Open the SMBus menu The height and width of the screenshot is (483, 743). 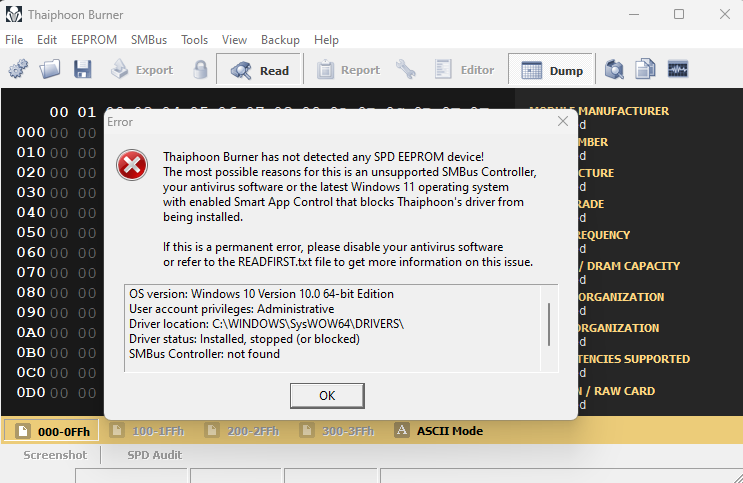(x=149, y=40)
